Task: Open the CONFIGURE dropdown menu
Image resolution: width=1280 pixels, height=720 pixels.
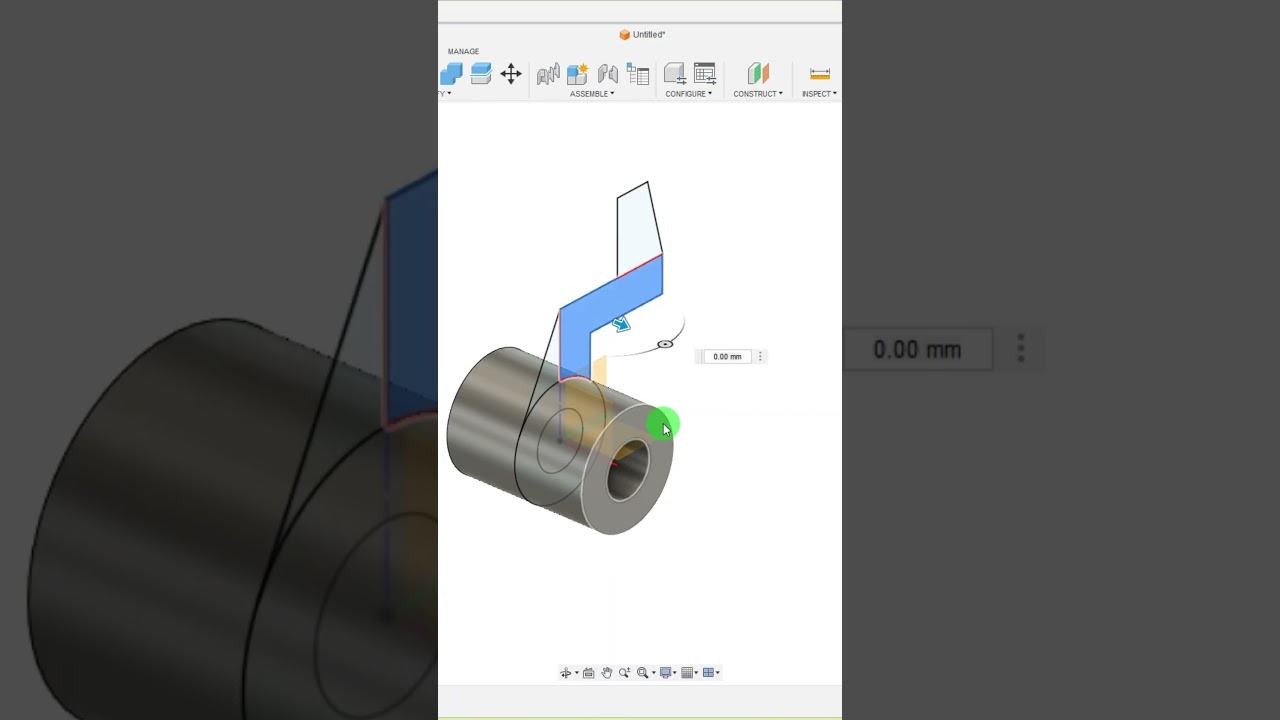Action: (689, 94)
